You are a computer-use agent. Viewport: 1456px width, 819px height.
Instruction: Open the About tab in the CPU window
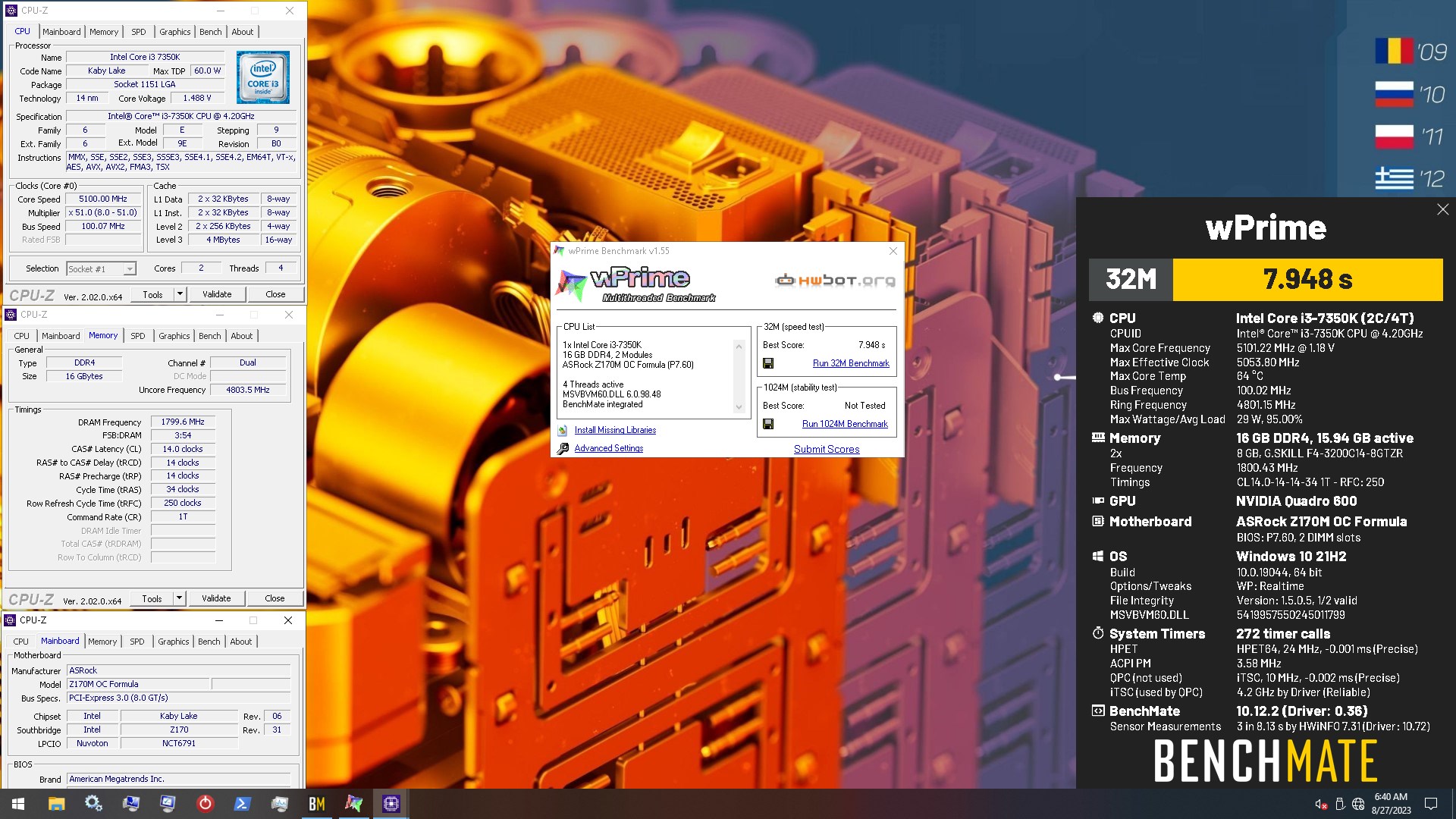[x=243, y=32]
